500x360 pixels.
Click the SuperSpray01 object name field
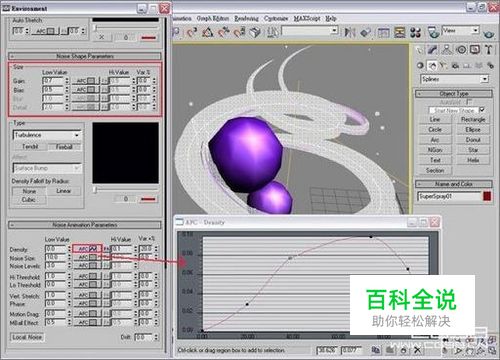(449, 196)
